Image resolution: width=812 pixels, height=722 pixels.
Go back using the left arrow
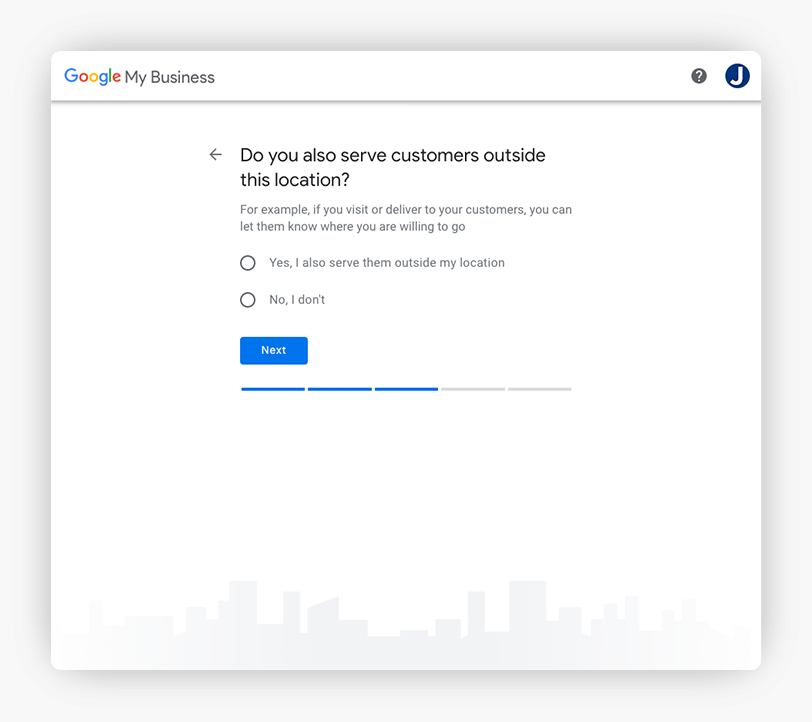click(x=215, y=155)
